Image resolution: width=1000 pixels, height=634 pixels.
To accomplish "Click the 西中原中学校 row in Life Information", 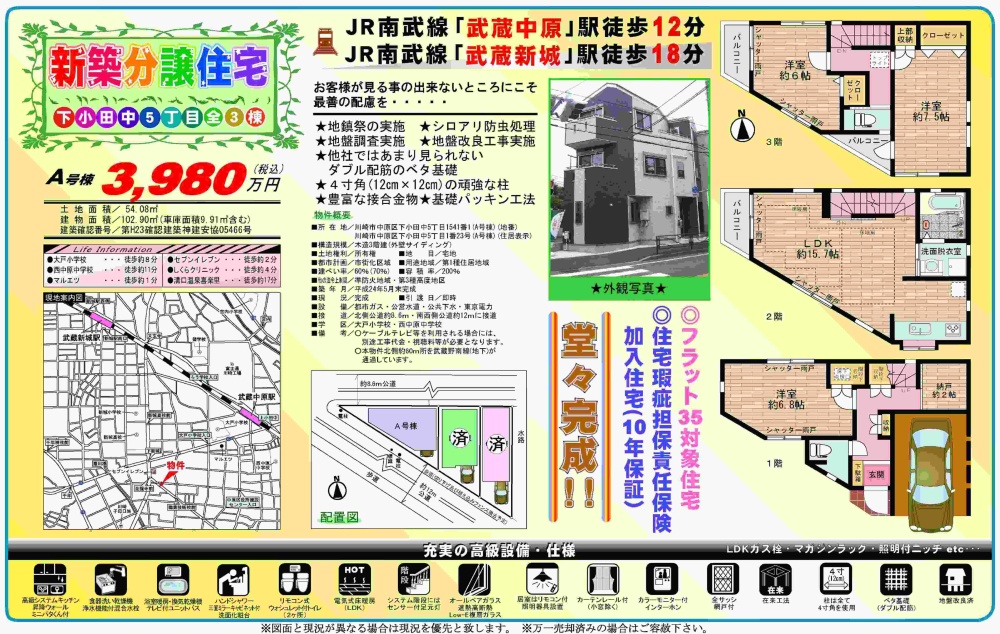I will coord(103,270).
